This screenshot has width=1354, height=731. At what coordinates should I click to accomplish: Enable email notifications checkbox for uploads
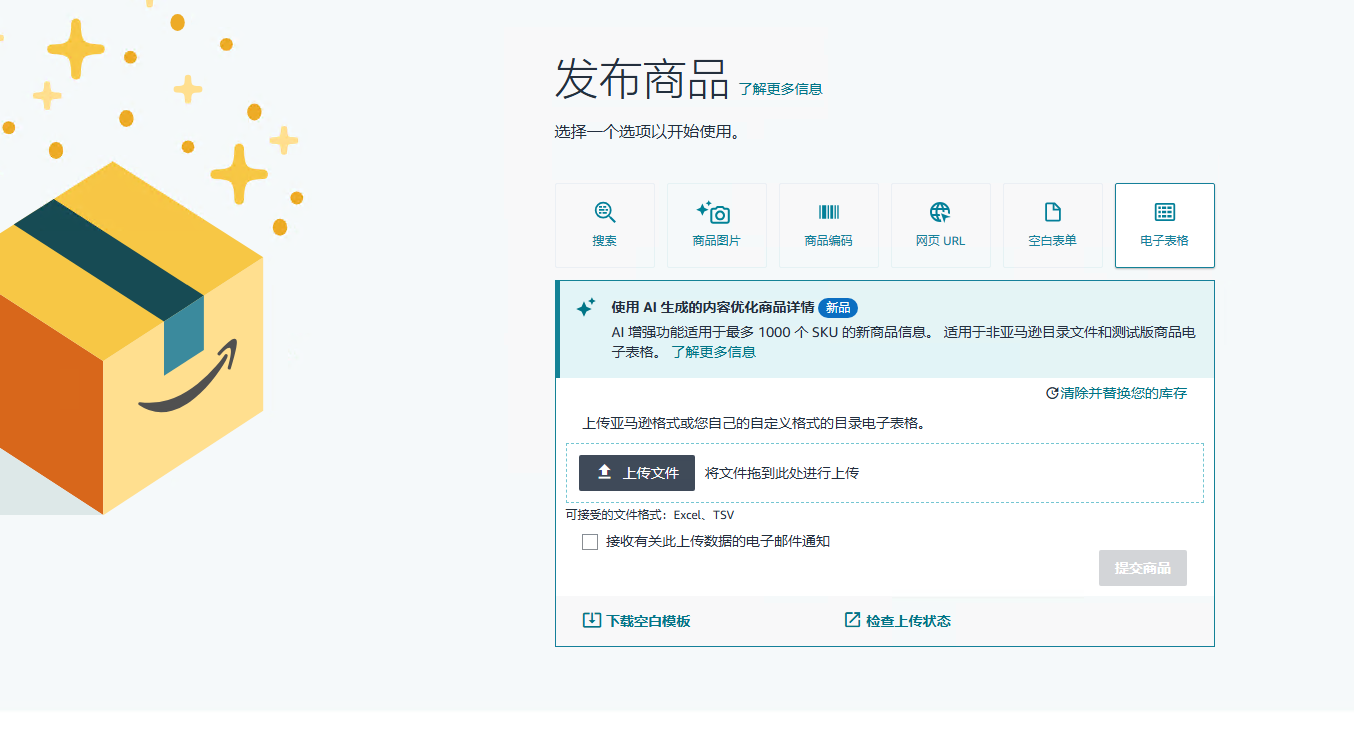click(590, 542)
